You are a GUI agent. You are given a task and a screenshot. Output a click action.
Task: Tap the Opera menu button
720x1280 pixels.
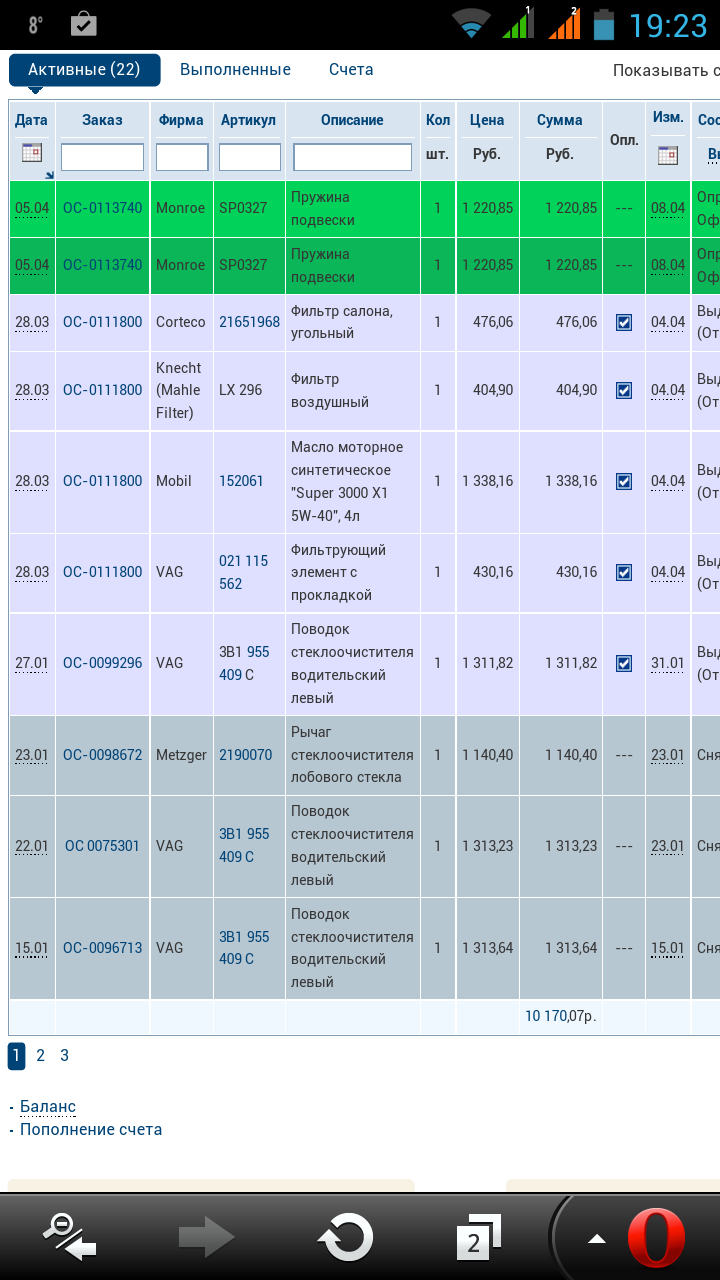point(656,1238)
